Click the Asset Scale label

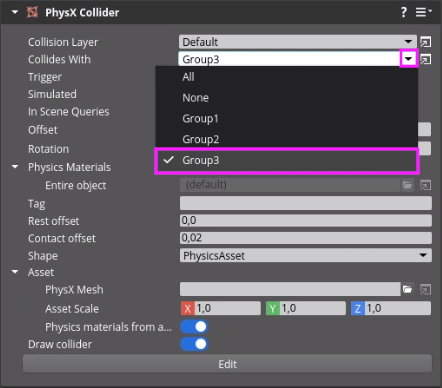[72, 309]
